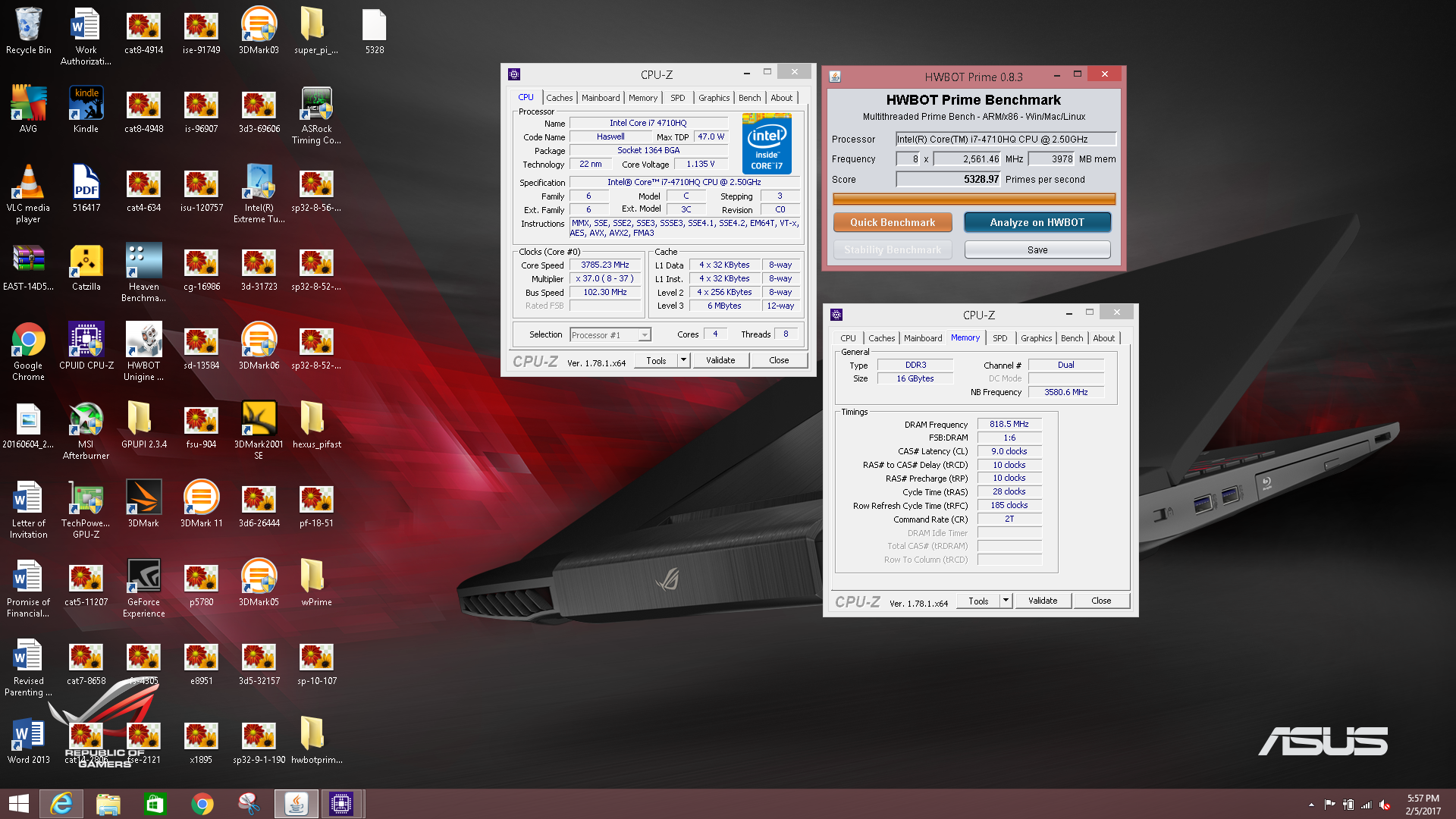
Task: Click the Processor name field in HWBOT Prime
Action: pyautogui.click(x=1006, y=139)
